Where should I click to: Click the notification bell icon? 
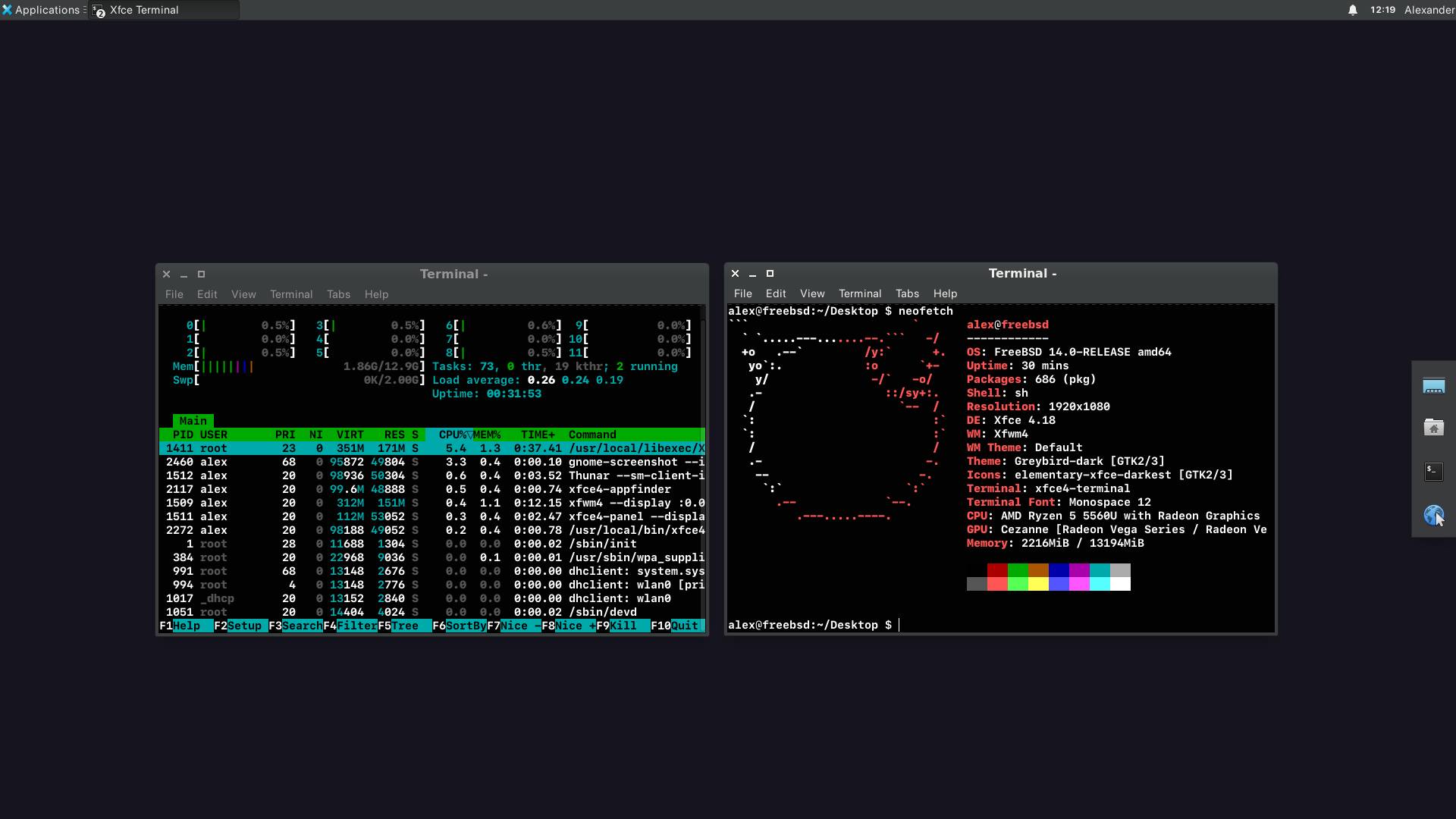(1352, 10)
